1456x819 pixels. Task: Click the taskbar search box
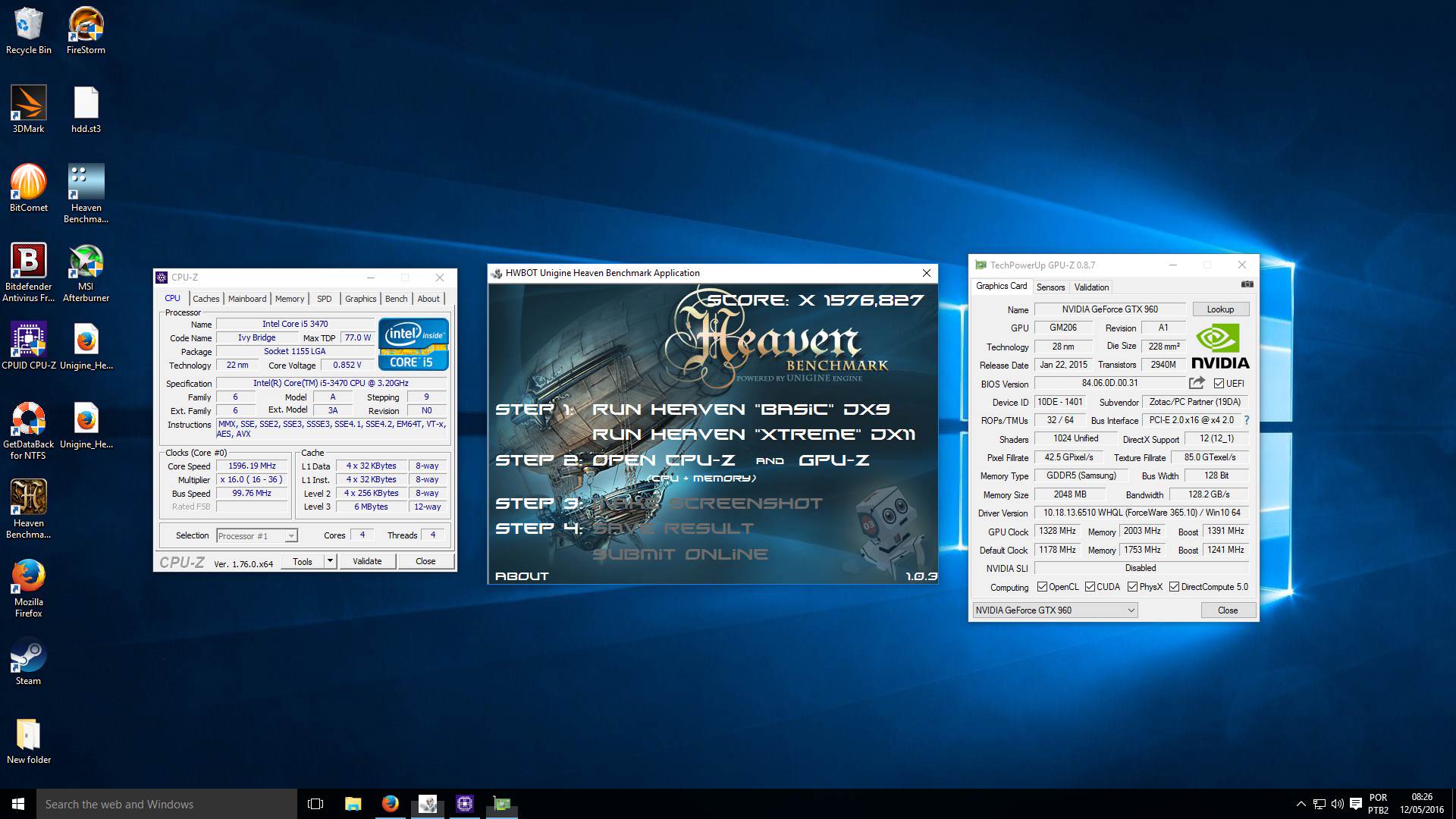pos(167,804)
